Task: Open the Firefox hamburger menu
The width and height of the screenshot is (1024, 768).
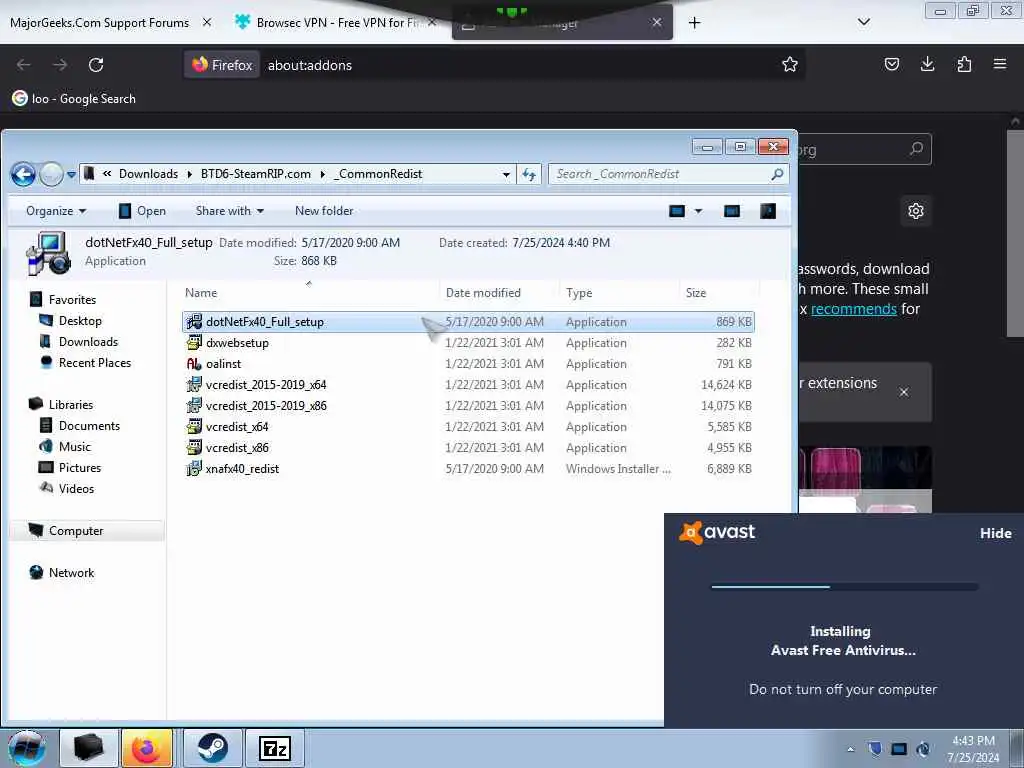Action: (x=999, y=65)
